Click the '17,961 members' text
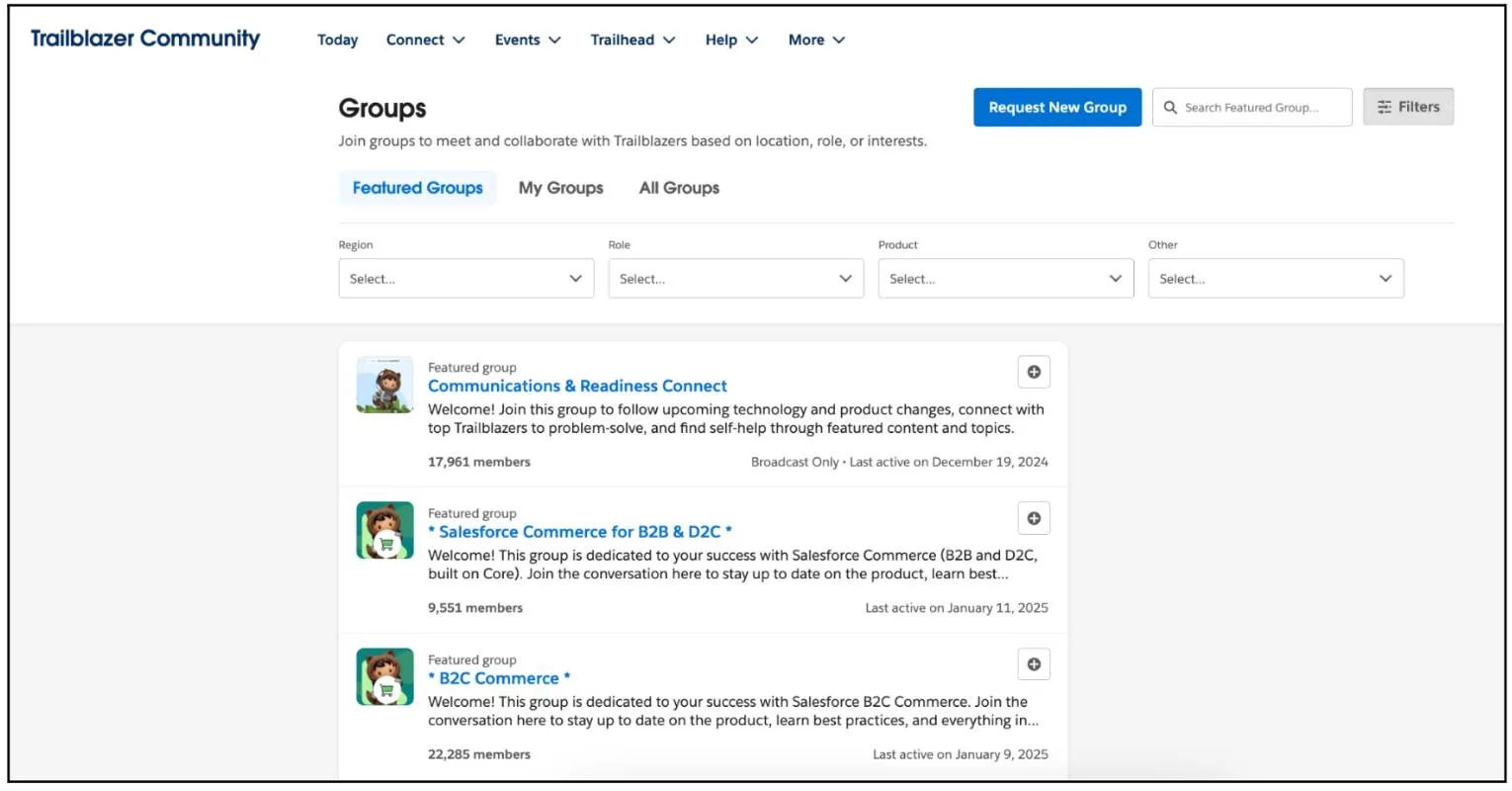The height and width of the screenshot is (791, 1512). coord(479,462)
